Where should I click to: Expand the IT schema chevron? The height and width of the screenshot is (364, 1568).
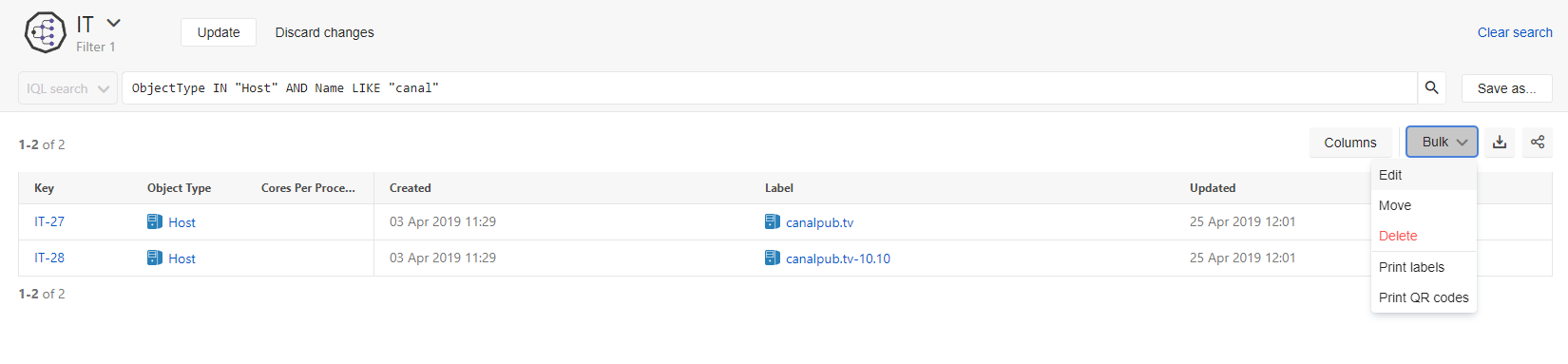(114, 23)
